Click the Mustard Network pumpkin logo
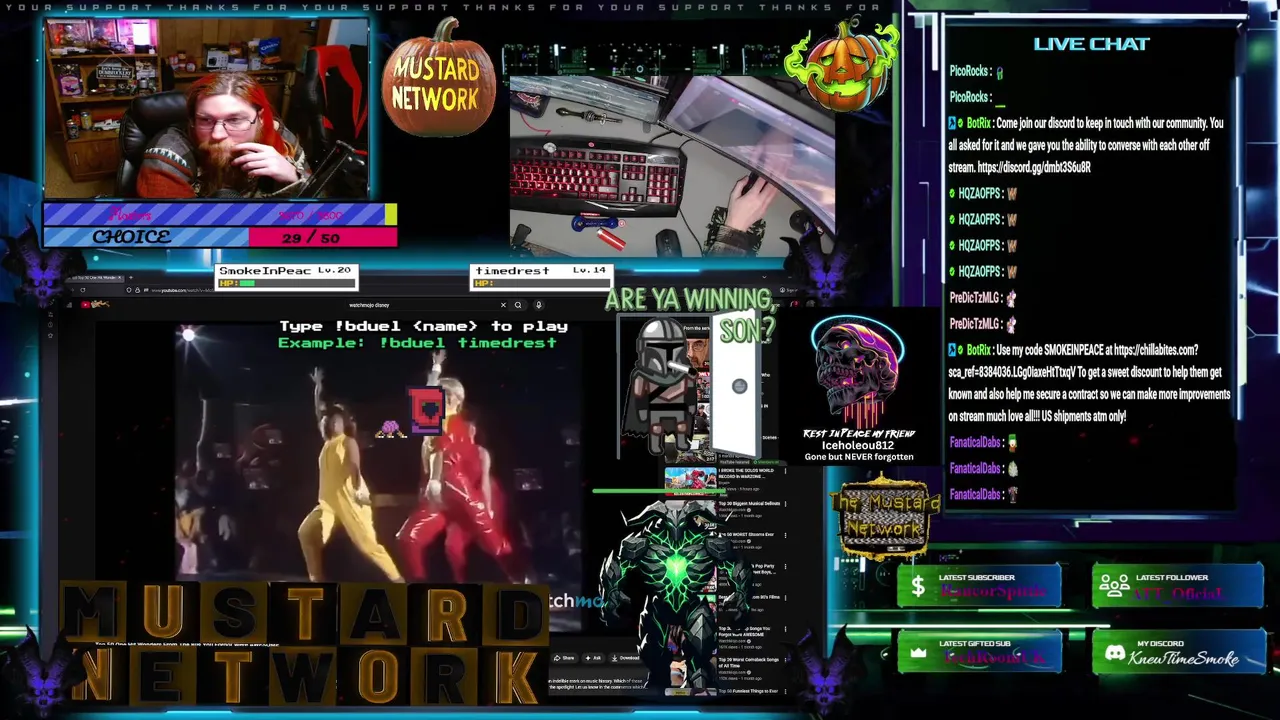 pyautogui.click(x=438, y=80)
